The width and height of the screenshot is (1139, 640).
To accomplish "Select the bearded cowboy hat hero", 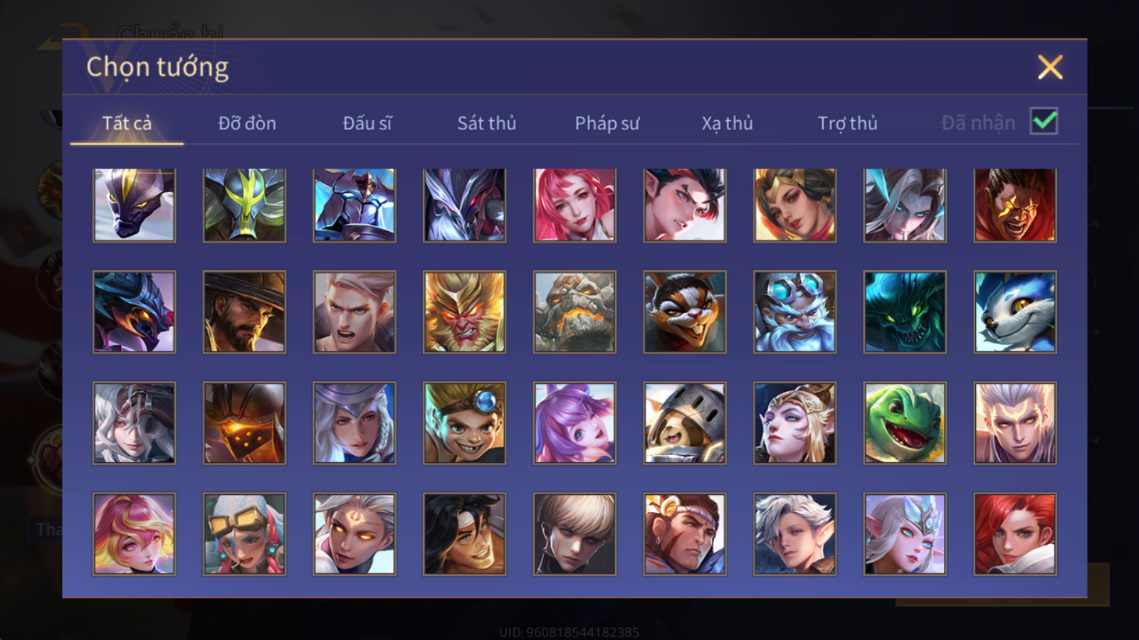I will tap(244, 312).
